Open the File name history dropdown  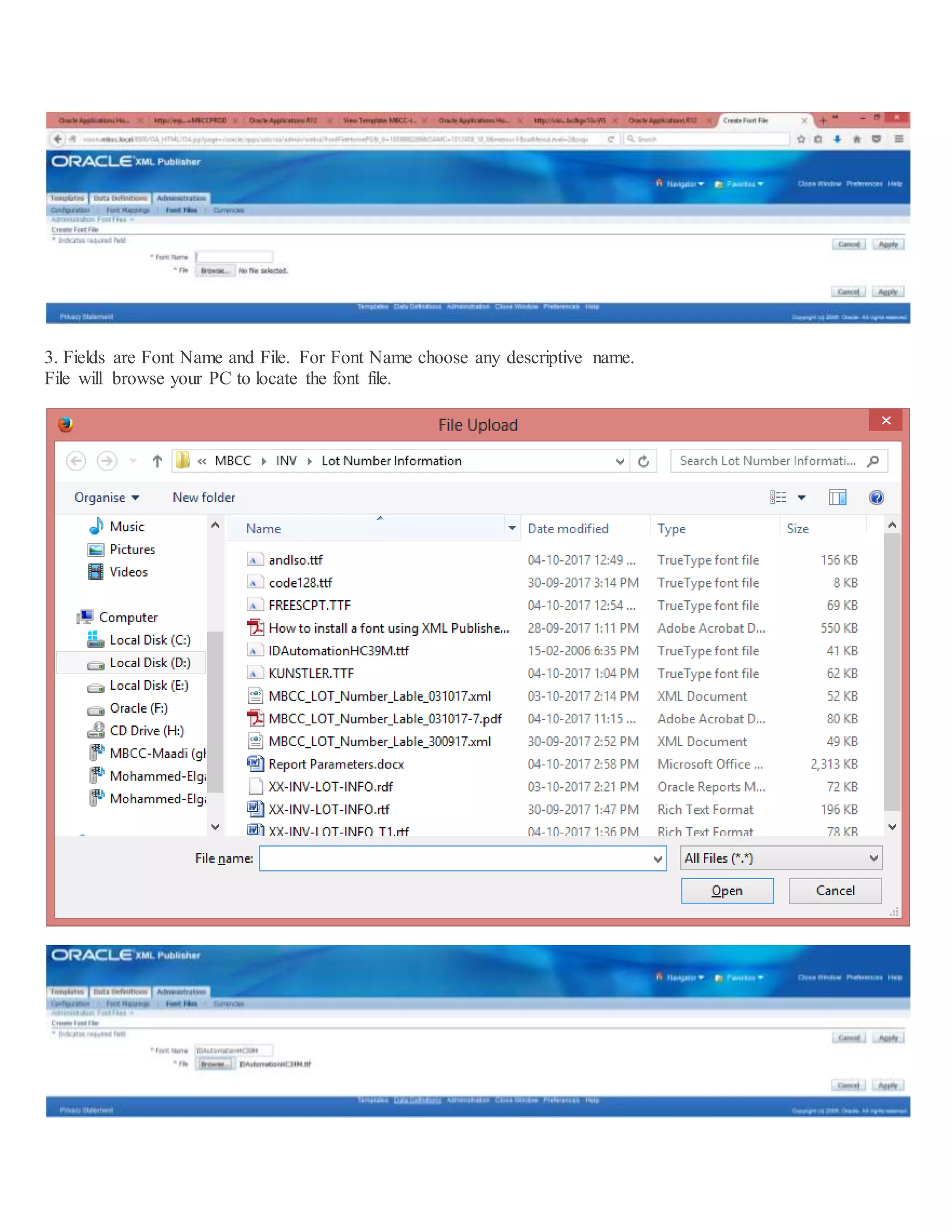click(658, 859)
